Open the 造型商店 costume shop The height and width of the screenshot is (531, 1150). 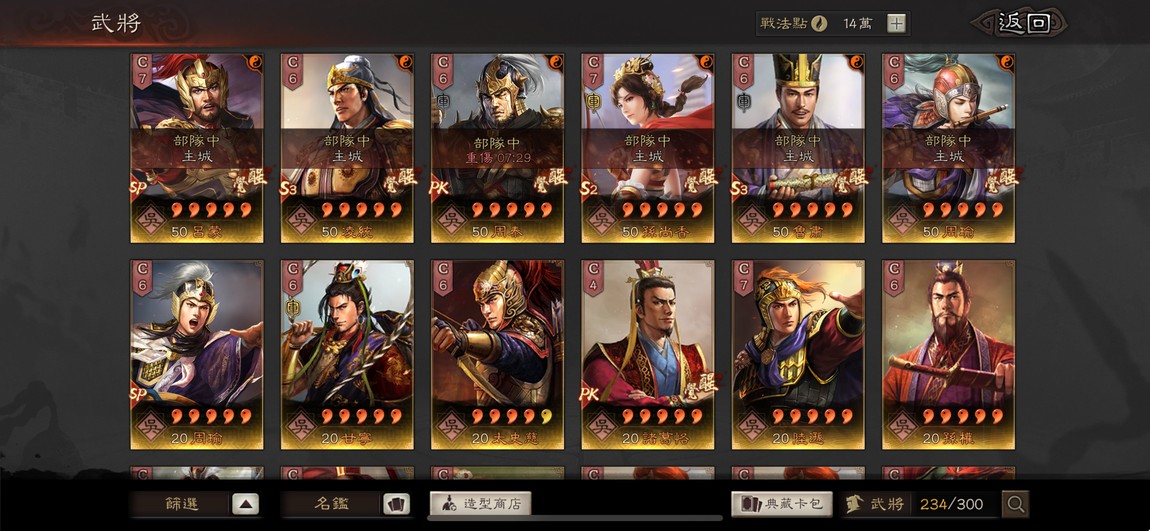[x=480, y=504]
